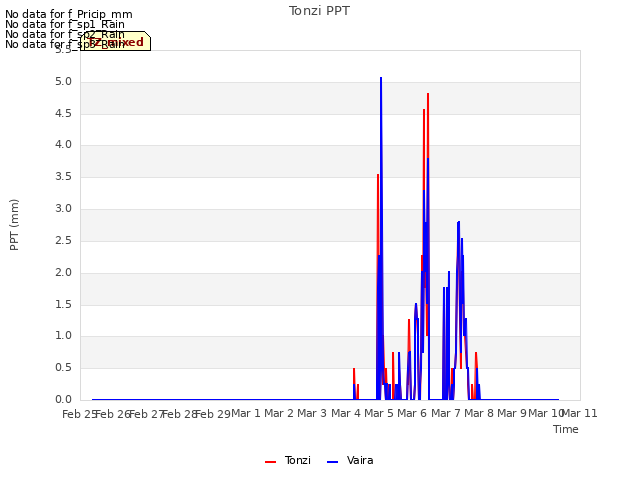Viewport: 640px width, 480px height.
Task: Click the '1.5' y-axis tick label
Action: pos(63,304)
